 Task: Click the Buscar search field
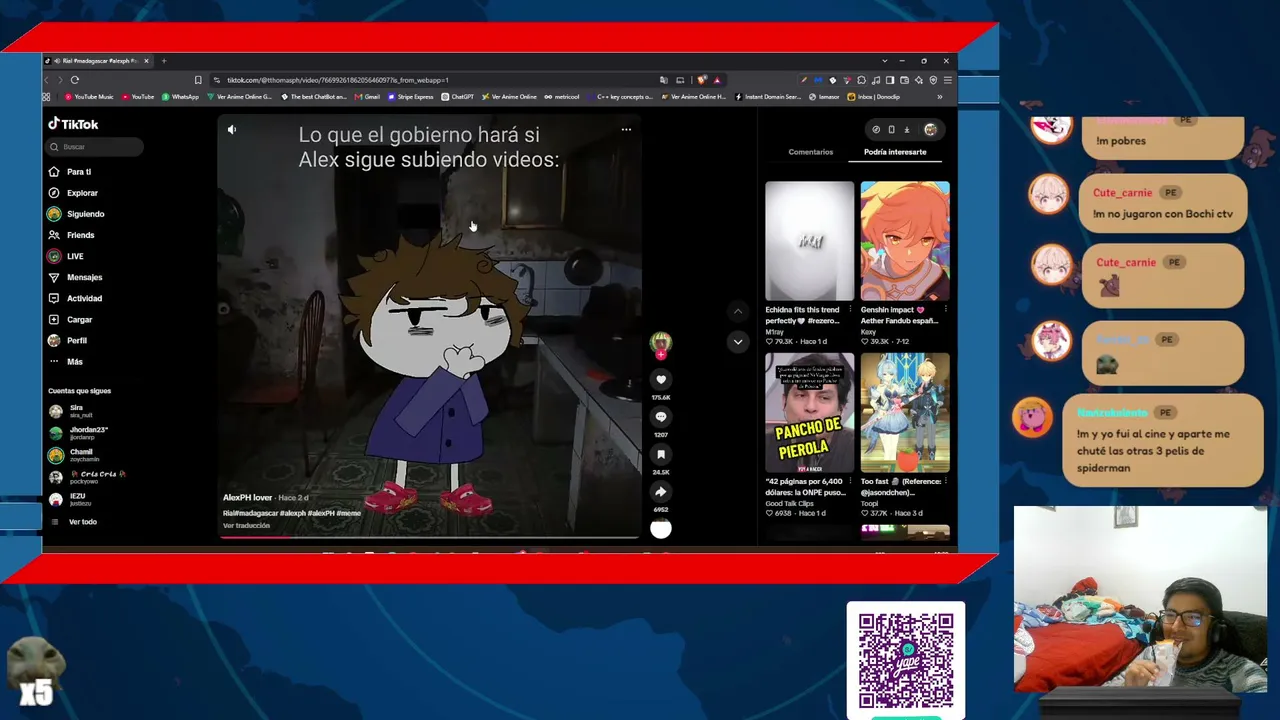(95, 147)
